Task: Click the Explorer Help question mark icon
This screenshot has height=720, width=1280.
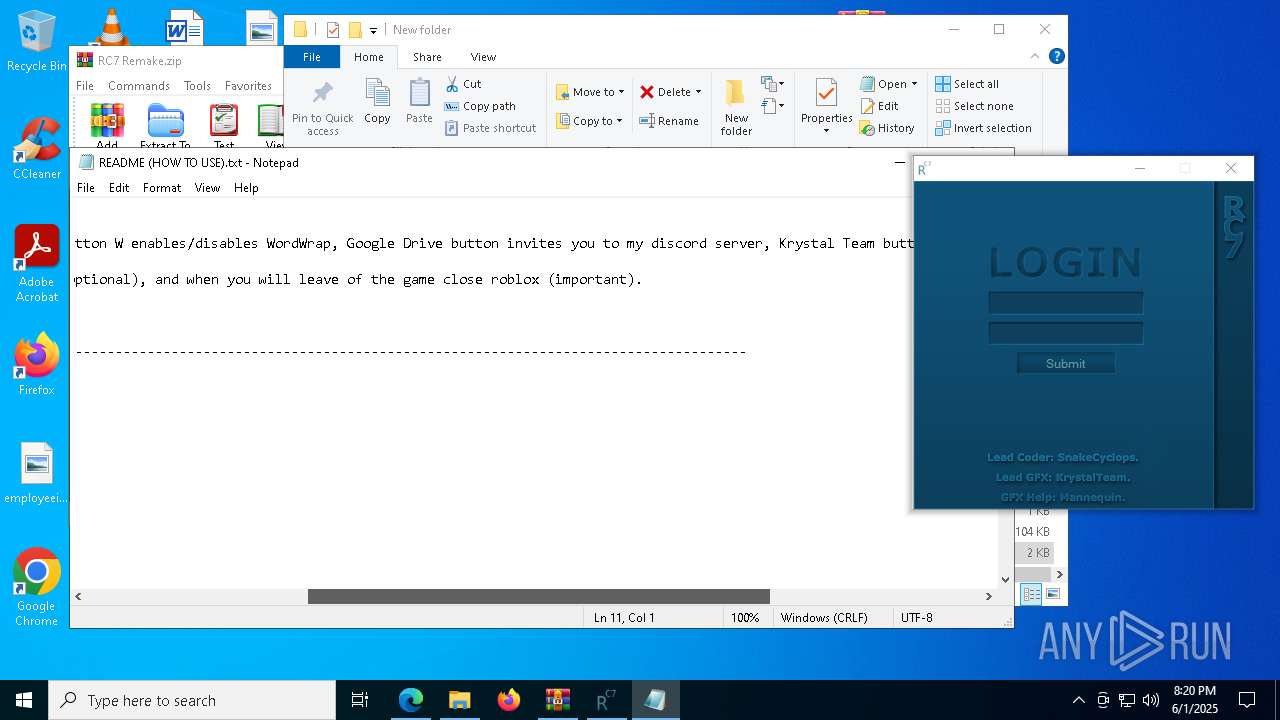Action: [1056, 57]
